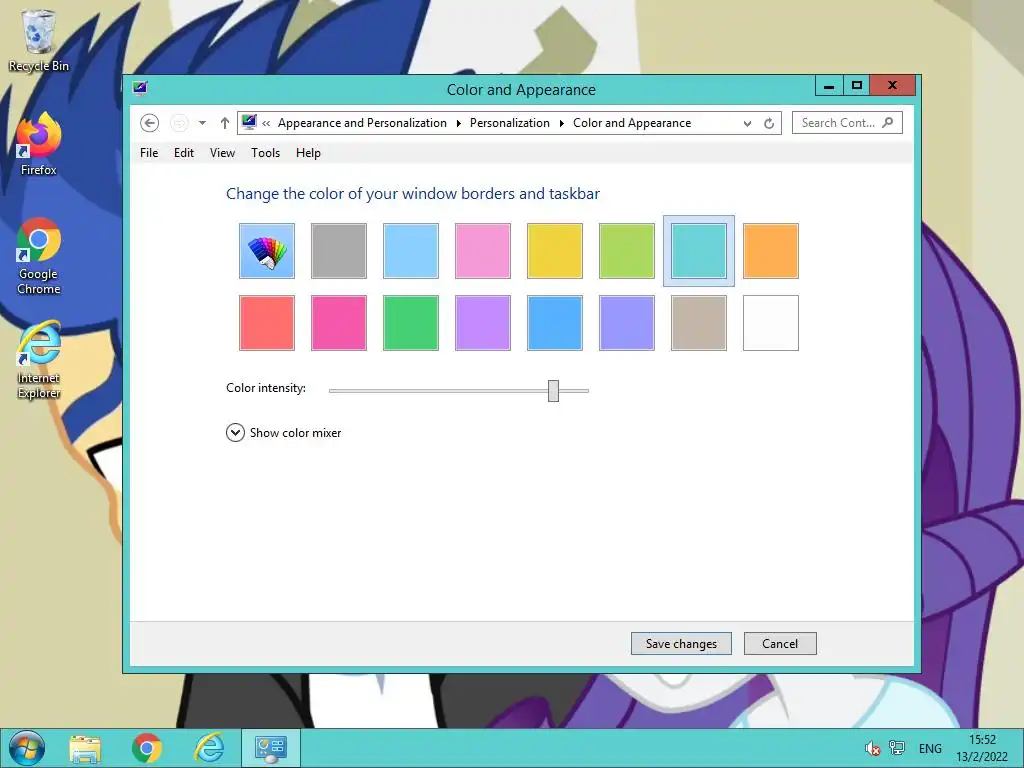This screenshot has height=768, width=1024.
Task: Select the light pink color swatch
Action: click(x=483, y=251)
